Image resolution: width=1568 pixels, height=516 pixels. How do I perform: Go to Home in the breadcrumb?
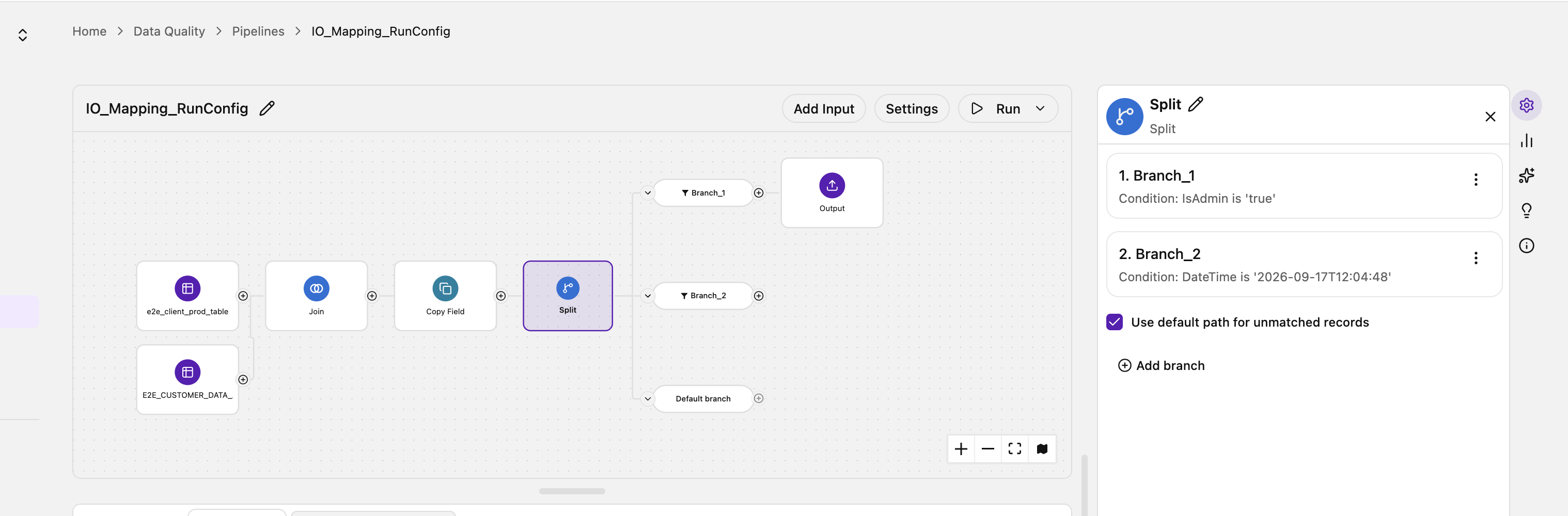coord(89,31)
